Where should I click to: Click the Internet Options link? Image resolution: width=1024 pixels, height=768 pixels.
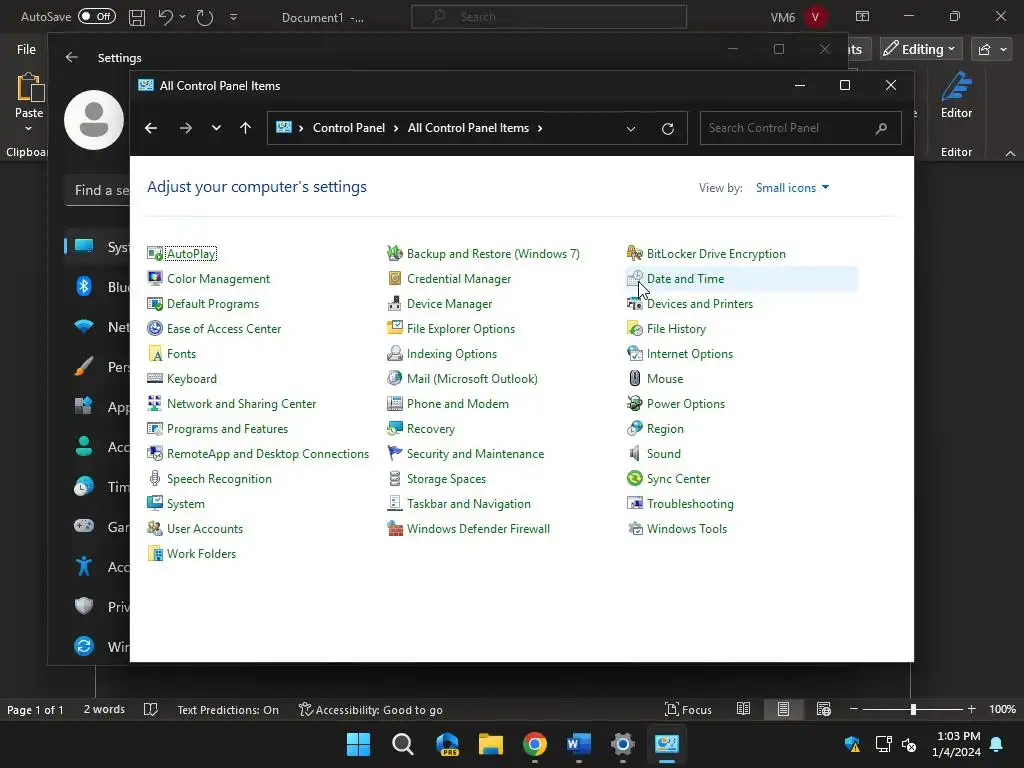coord(690,353)
